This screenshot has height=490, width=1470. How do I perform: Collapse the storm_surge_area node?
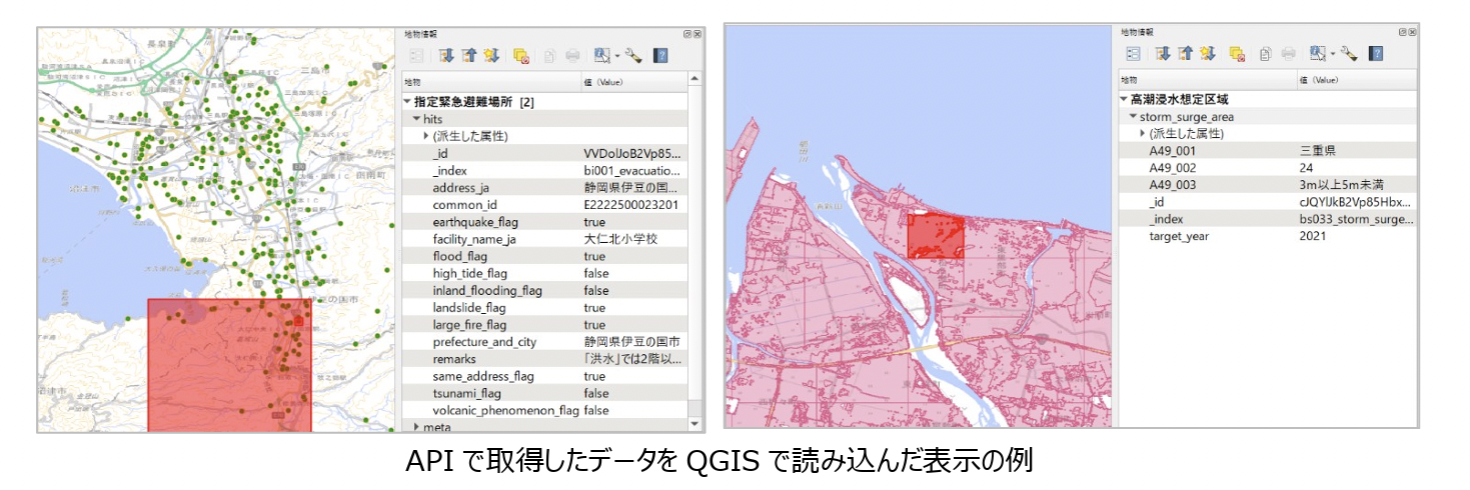point(1134,117)
